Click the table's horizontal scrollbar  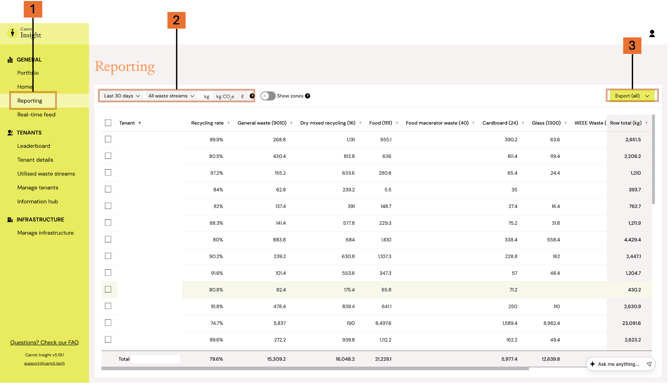[x=315, y=368]
